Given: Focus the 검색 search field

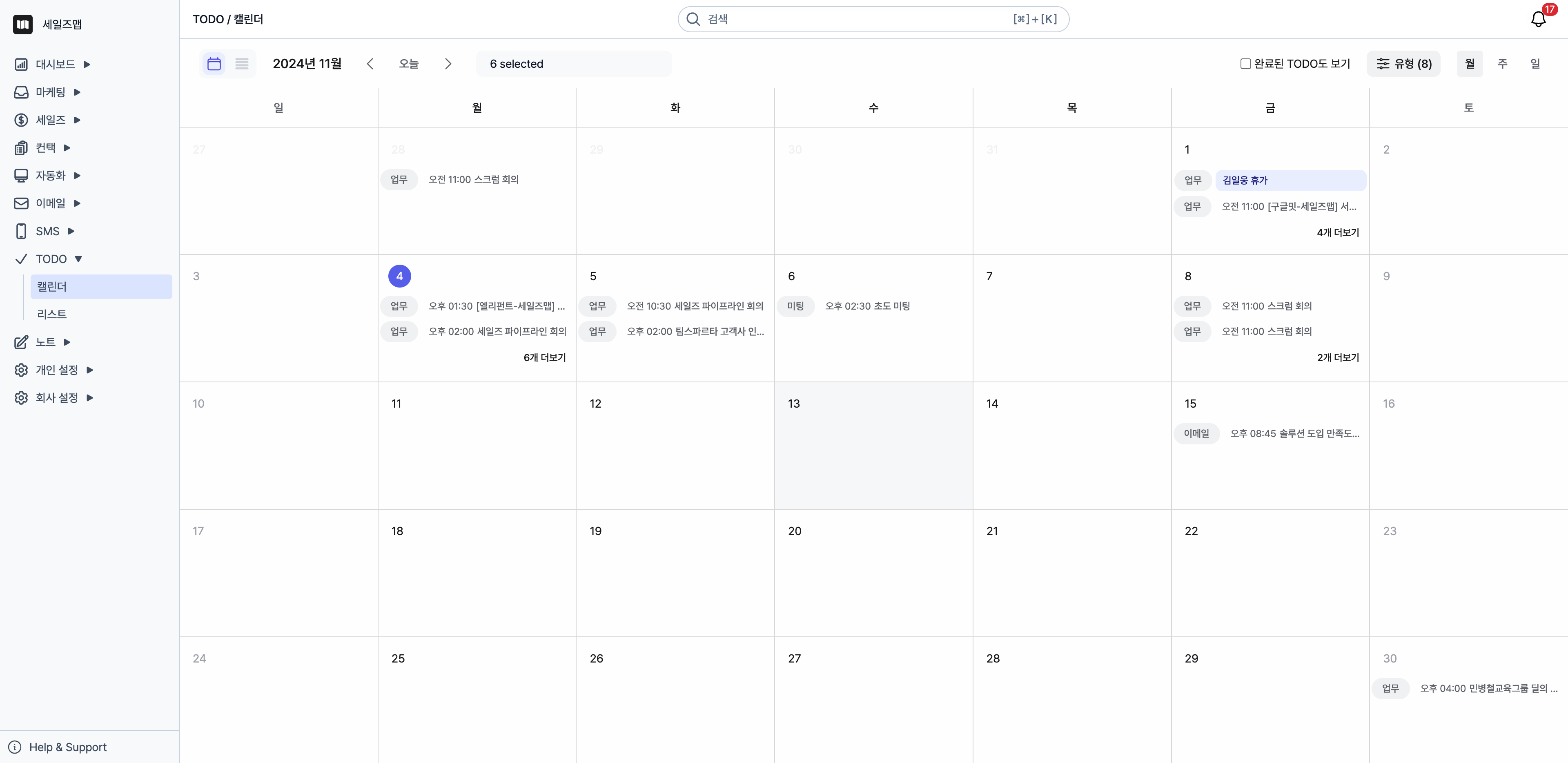Looking at the screenshot, I should point(873,19).
